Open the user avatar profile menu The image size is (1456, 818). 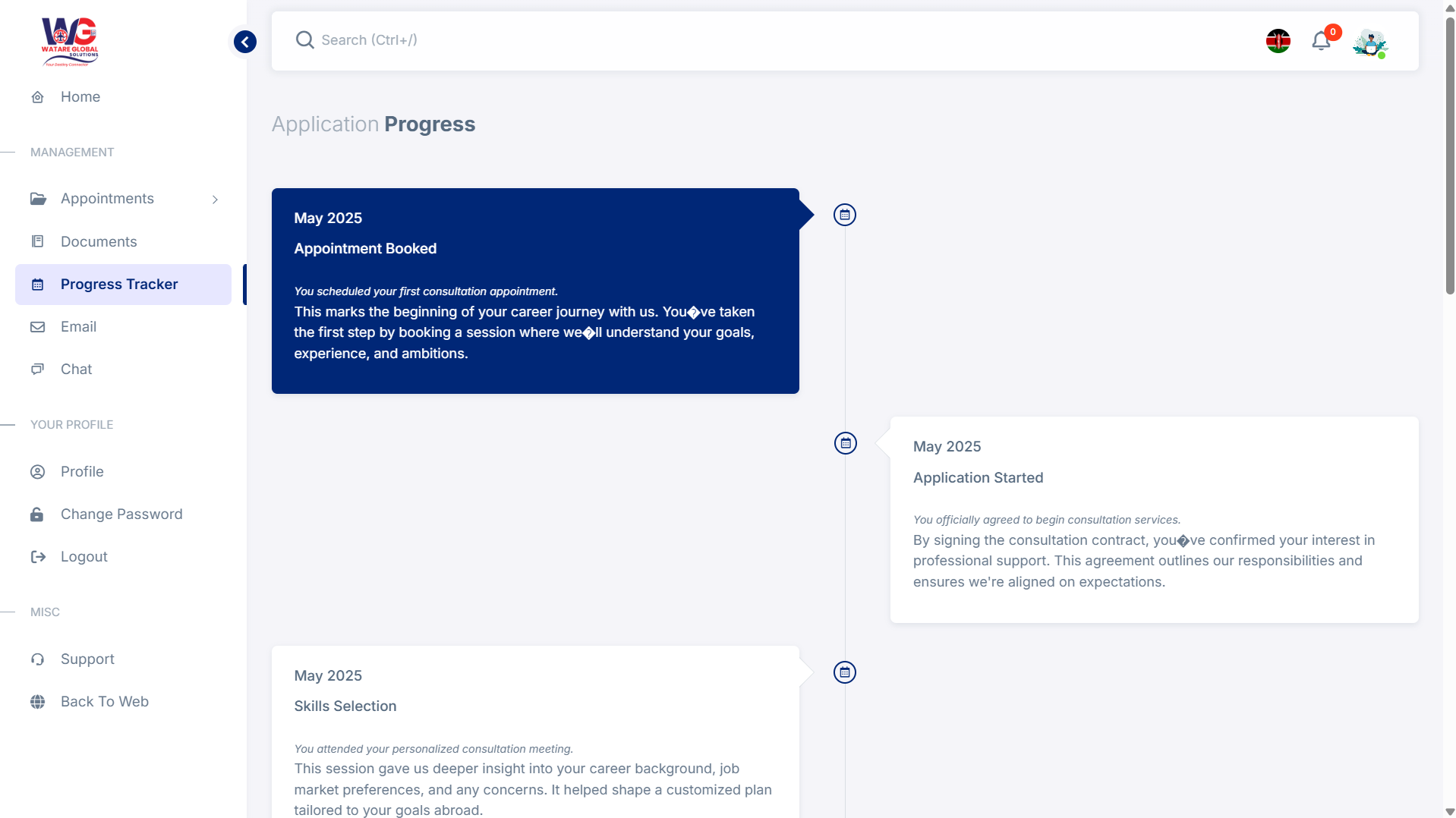[x=1370, y=43]
